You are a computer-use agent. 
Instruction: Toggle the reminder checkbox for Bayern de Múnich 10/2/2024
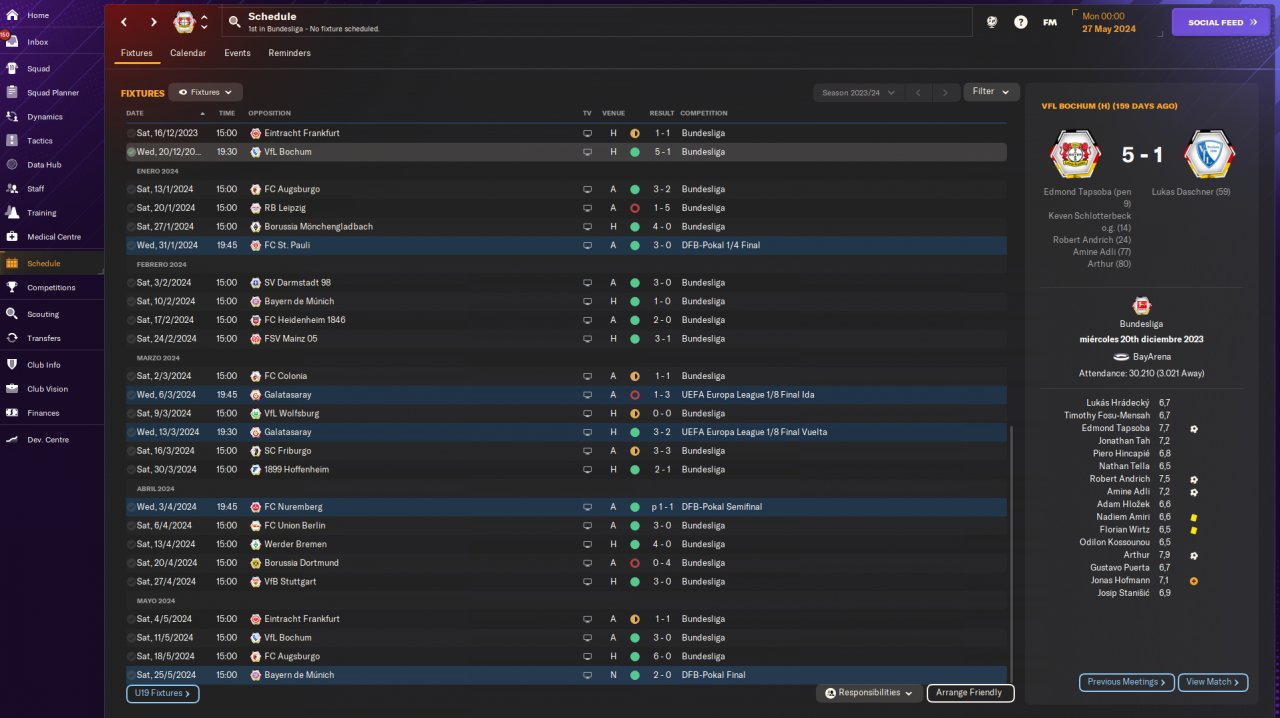pyautogui.click(x=131, y=301)
